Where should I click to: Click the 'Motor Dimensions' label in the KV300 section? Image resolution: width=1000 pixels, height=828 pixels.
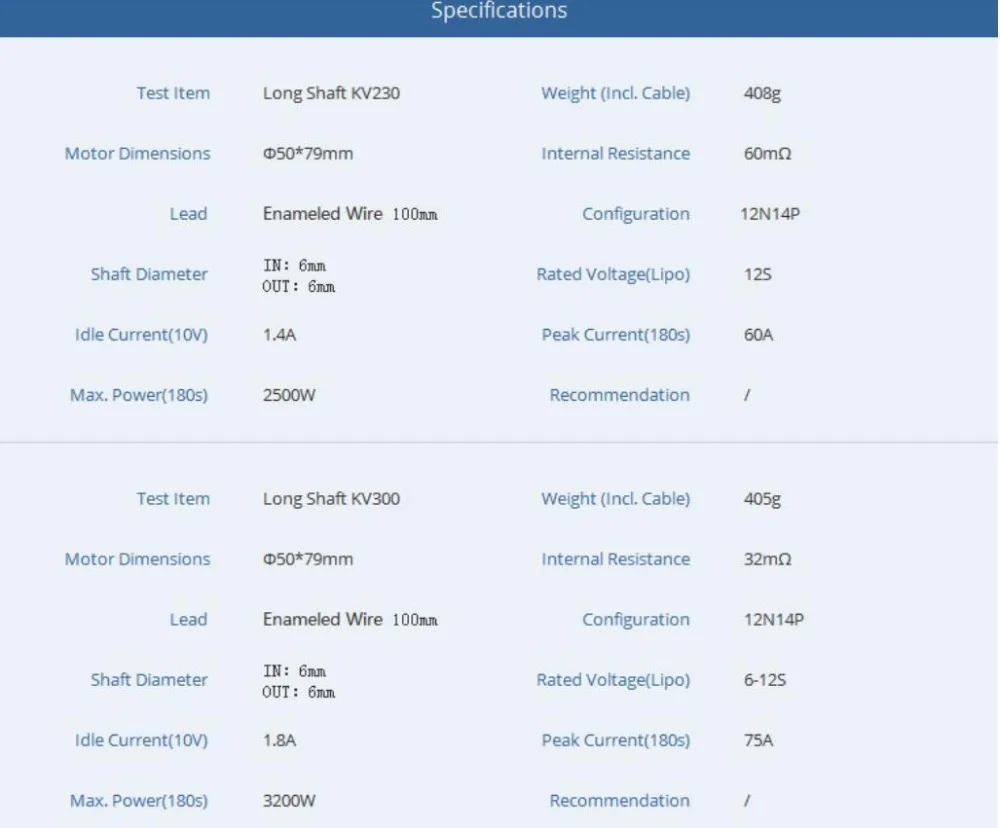pos(137,559)
